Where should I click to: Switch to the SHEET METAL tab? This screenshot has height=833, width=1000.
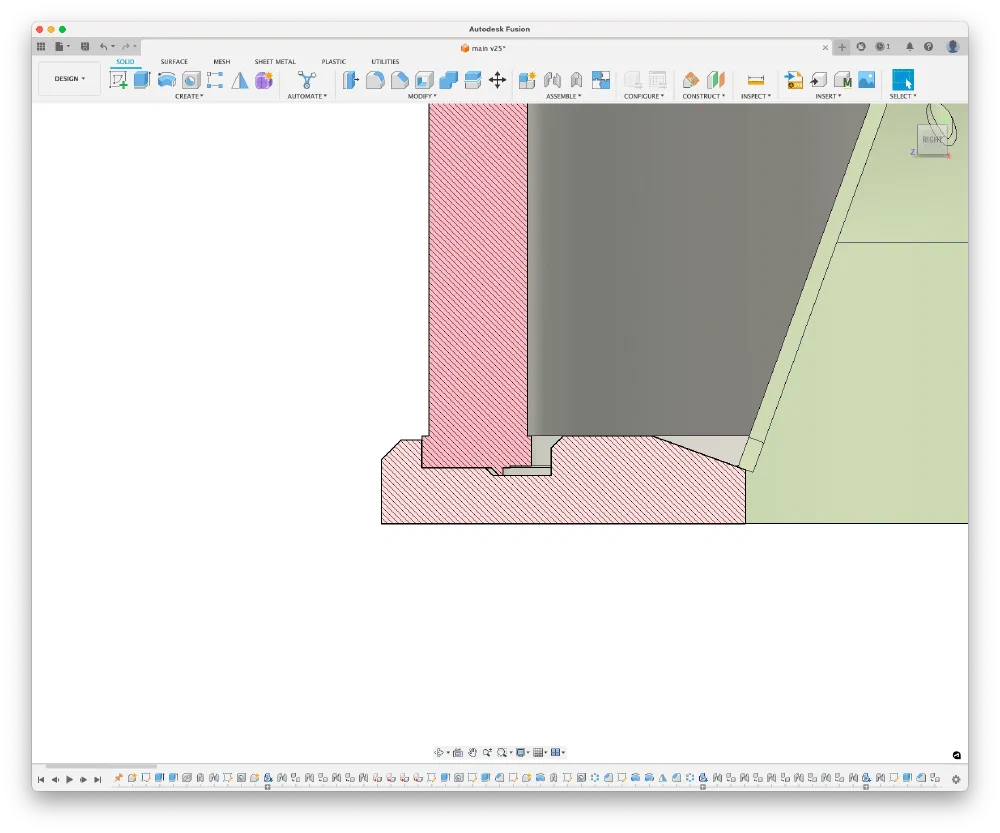(275, 62)
